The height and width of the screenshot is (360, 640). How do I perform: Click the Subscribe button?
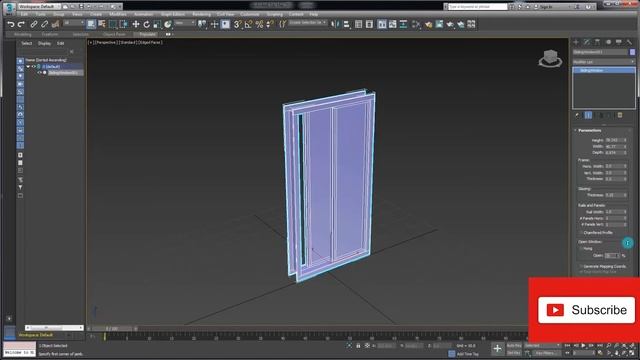pos(586,310)
